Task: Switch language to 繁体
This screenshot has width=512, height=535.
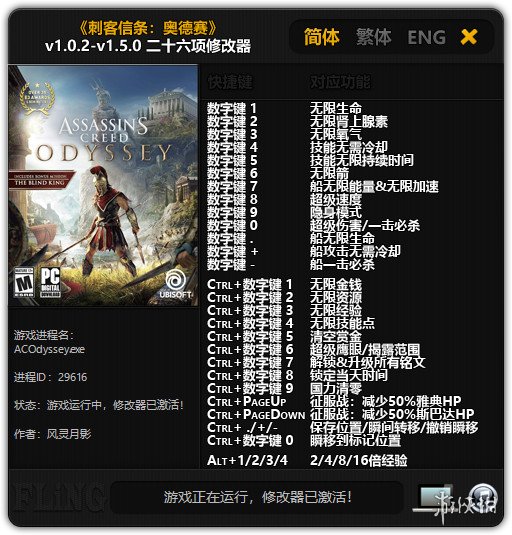Action: point(374,37)
